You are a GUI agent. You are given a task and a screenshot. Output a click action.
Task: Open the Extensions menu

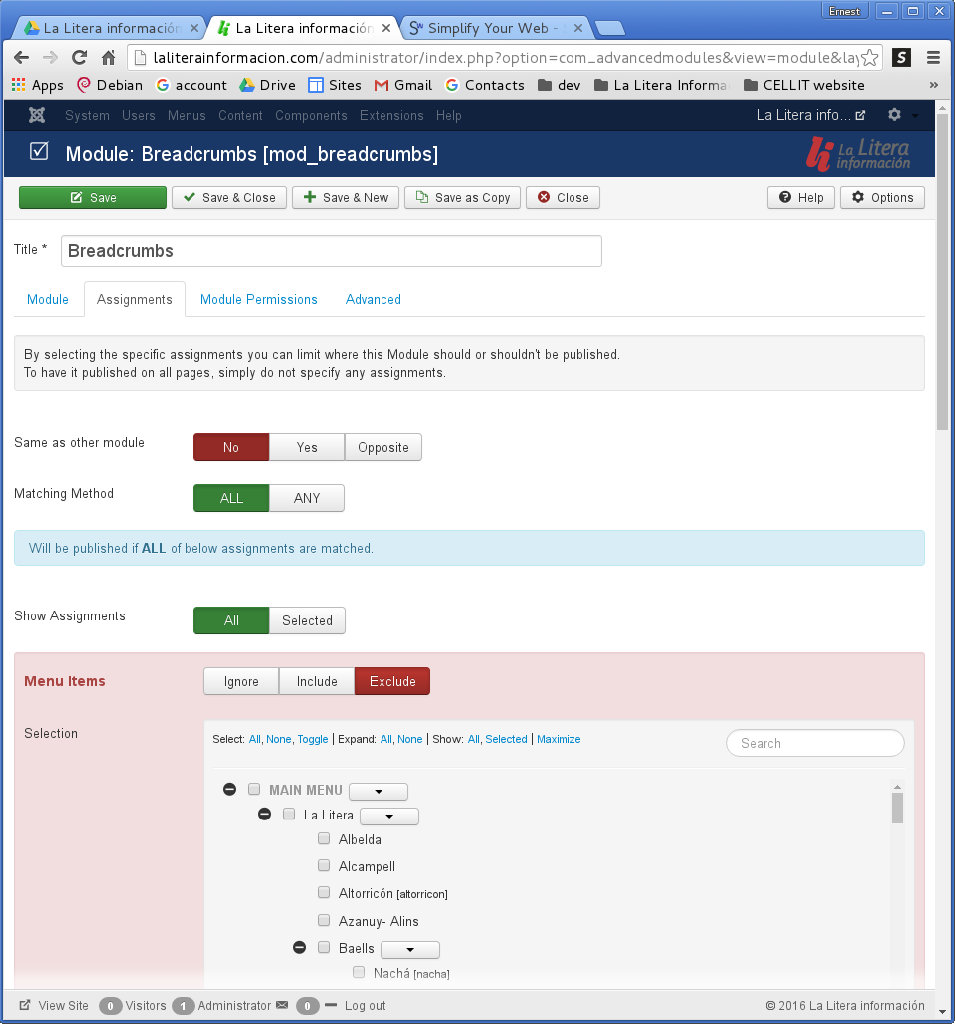[x=391, y=115]
